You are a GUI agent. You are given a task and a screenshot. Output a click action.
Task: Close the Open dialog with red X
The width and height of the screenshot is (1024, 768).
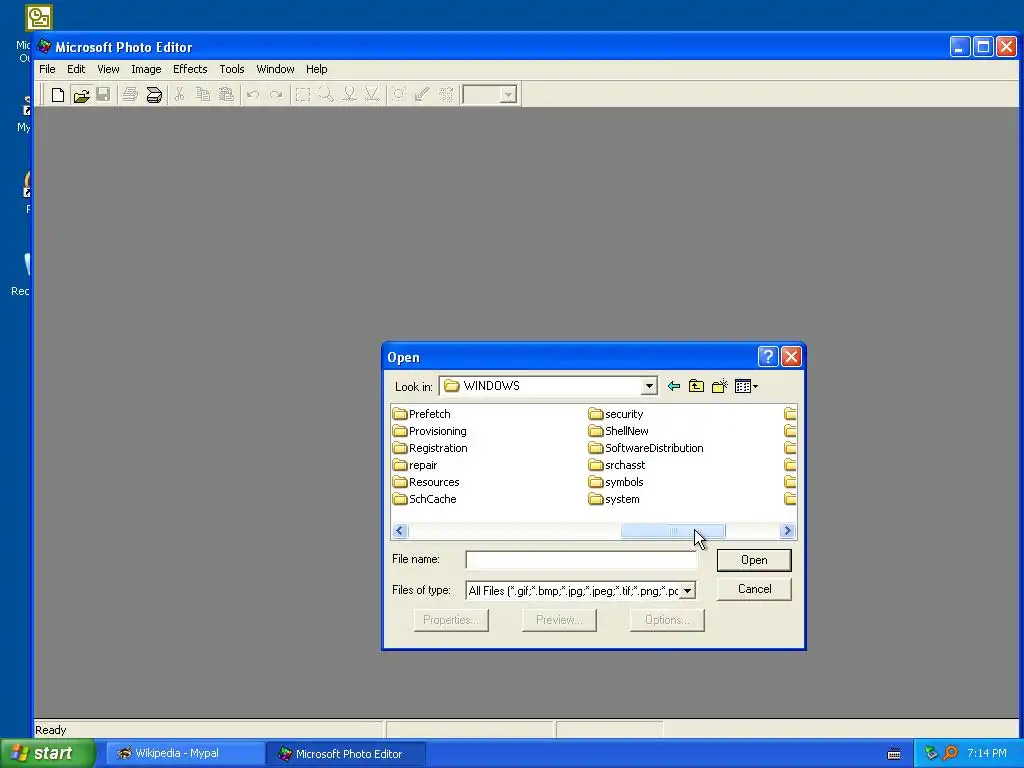point(792,357)
